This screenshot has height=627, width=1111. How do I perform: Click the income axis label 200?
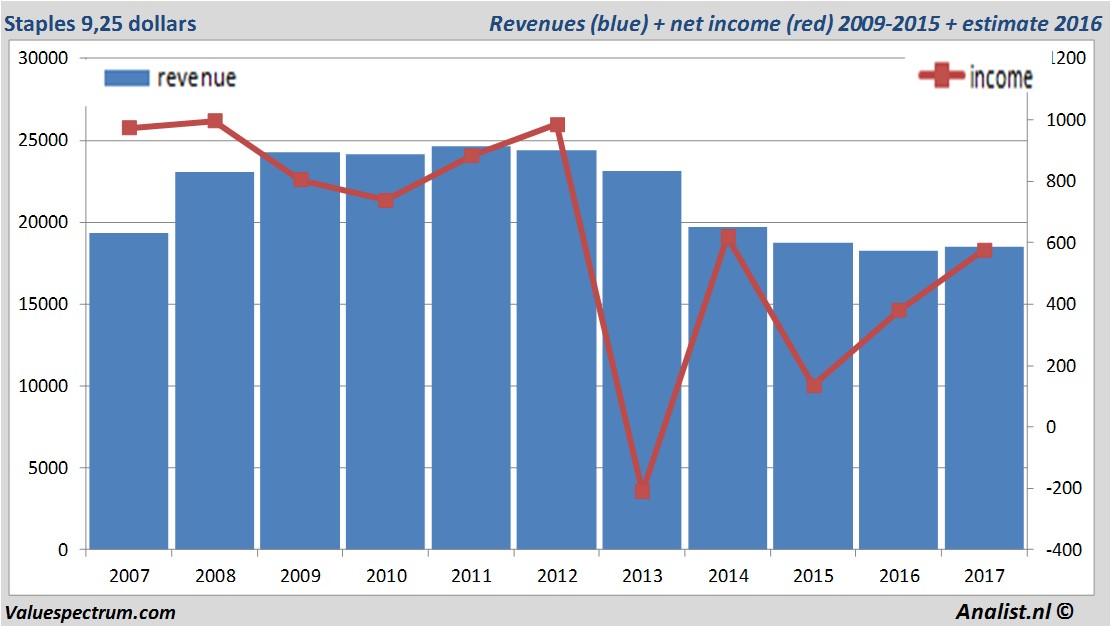(x=1061, y=366)
